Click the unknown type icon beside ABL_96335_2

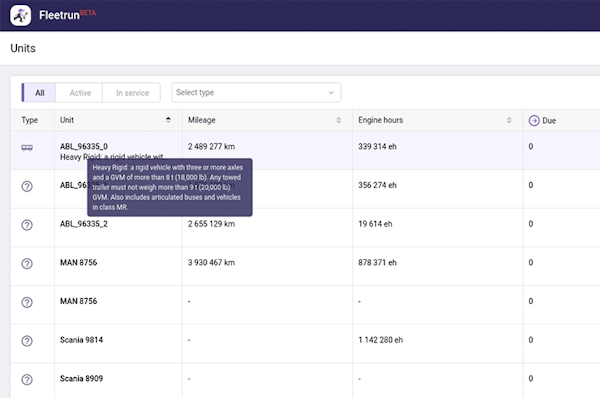pos(27,225)
